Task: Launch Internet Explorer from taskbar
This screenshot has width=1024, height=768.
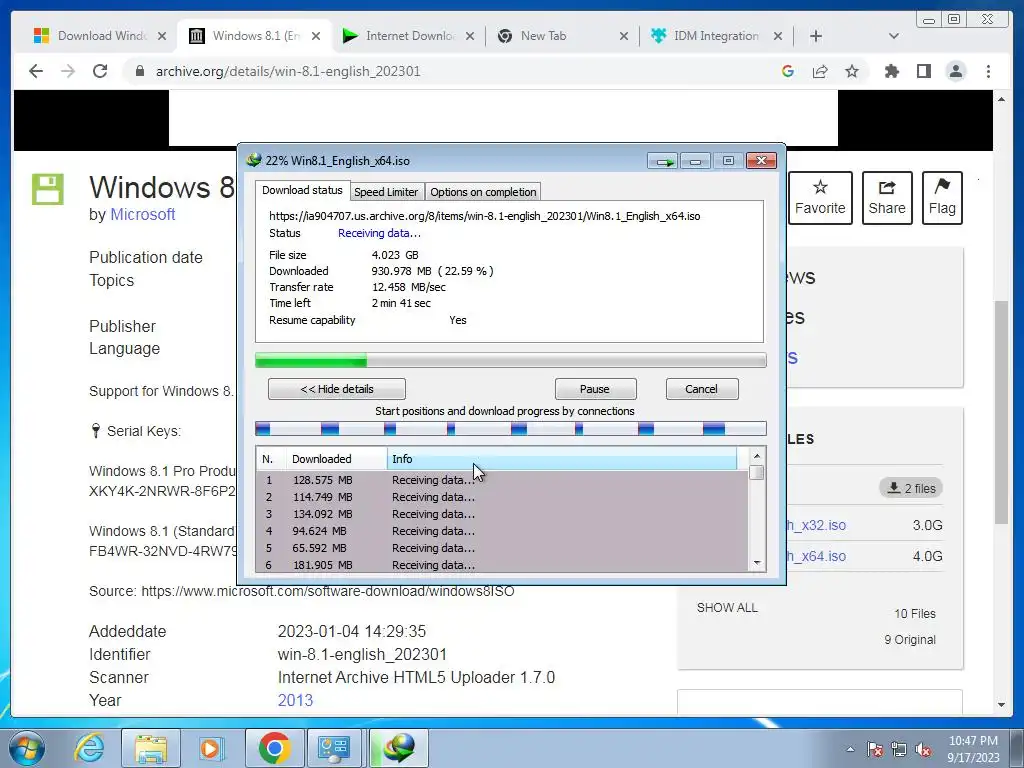Action: pos(89,748)
